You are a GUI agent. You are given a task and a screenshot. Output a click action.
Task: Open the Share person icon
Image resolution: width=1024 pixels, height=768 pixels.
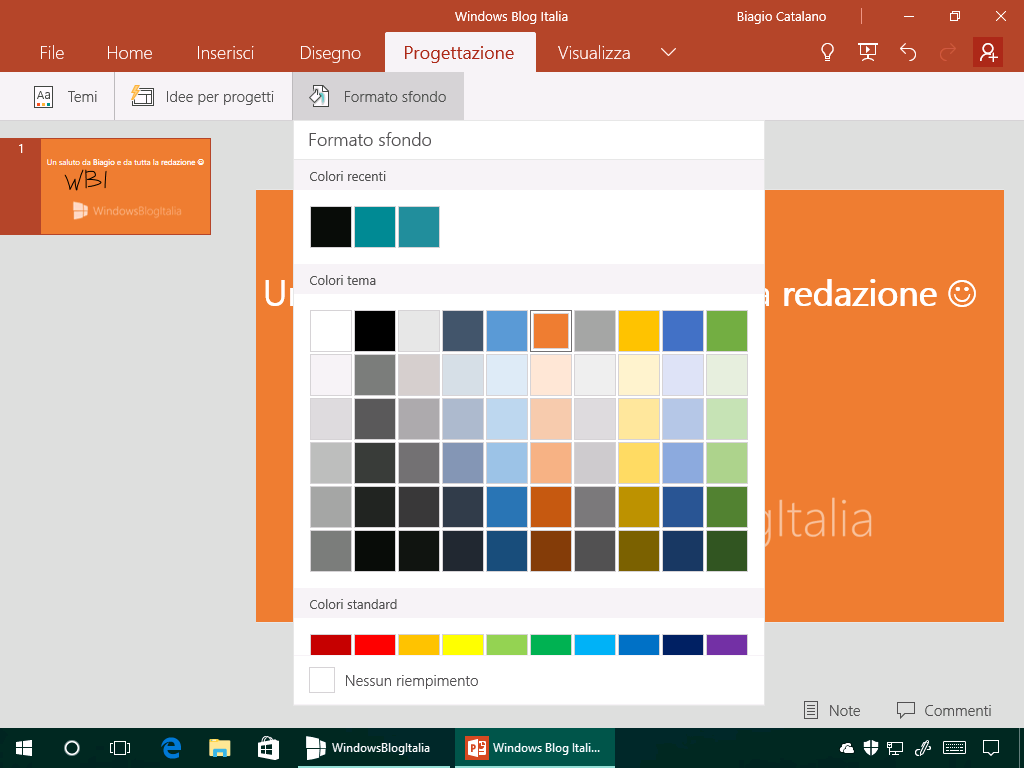(988, 52)
